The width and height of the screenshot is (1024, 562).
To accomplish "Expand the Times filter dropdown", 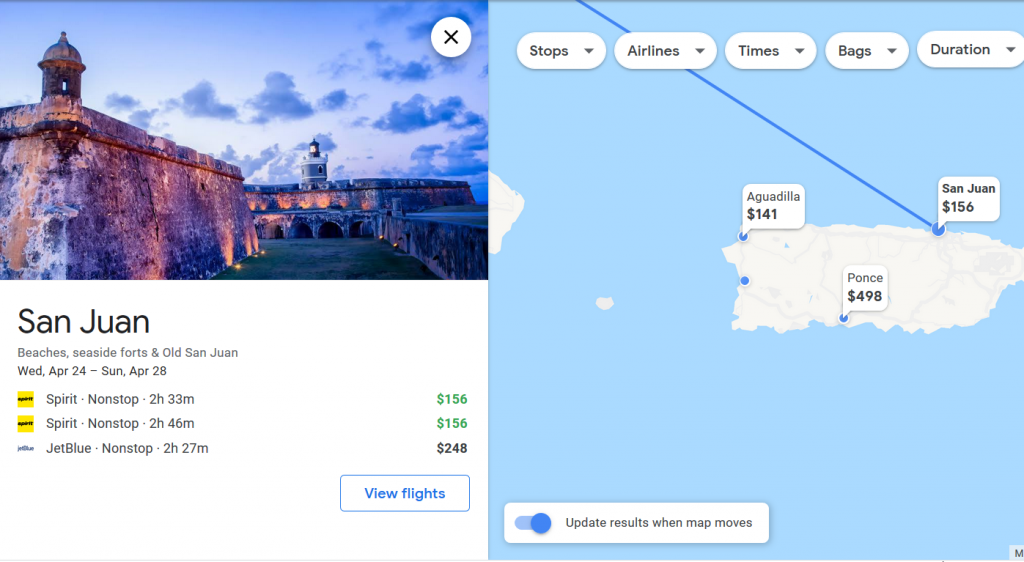I will (771, 51).
